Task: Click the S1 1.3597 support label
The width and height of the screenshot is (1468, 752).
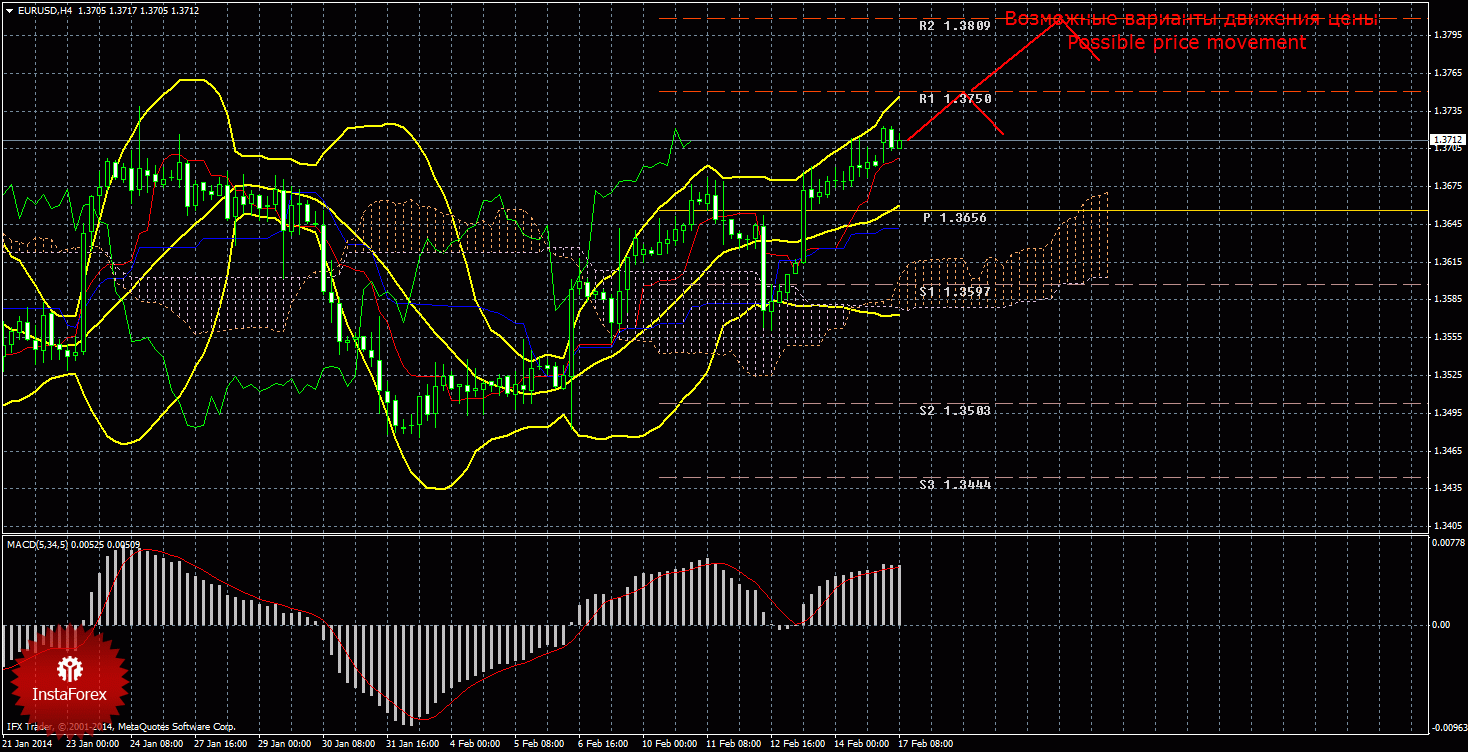Action: click(954, 291)
